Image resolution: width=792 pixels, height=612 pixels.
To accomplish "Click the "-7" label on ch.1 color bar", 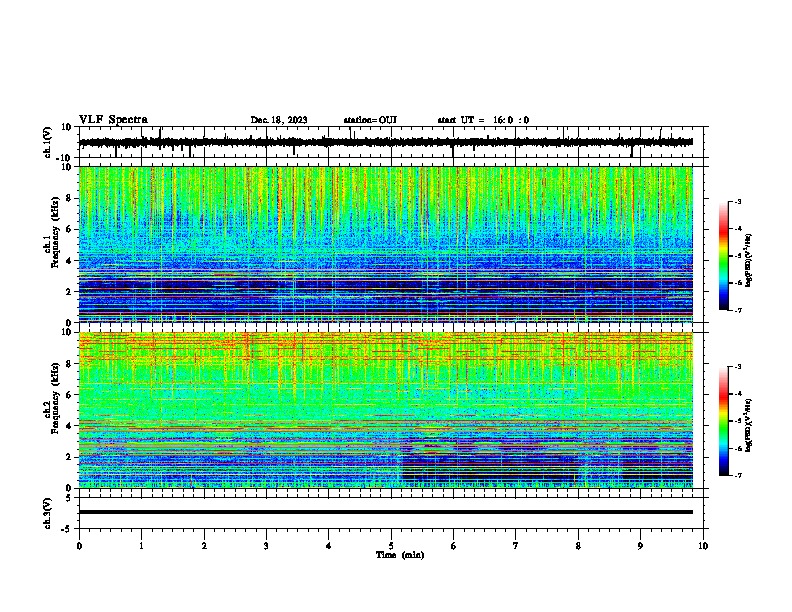I will 738,310.
